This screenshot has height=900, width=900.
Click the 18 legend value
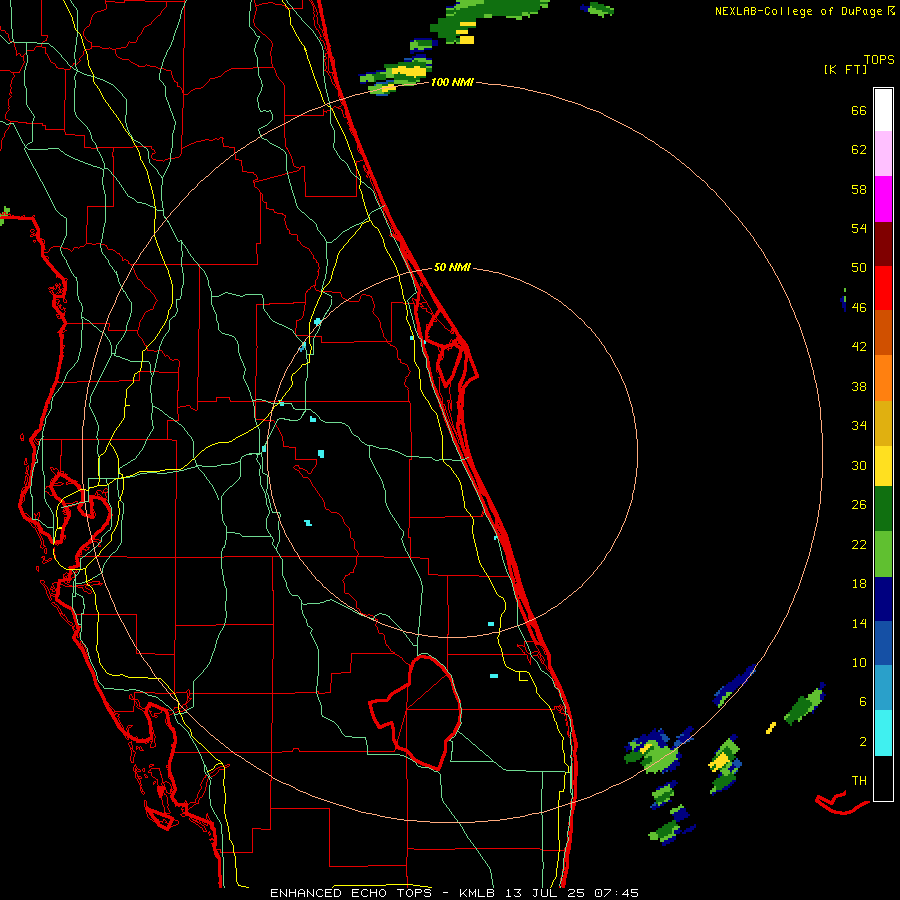(859, 584)
